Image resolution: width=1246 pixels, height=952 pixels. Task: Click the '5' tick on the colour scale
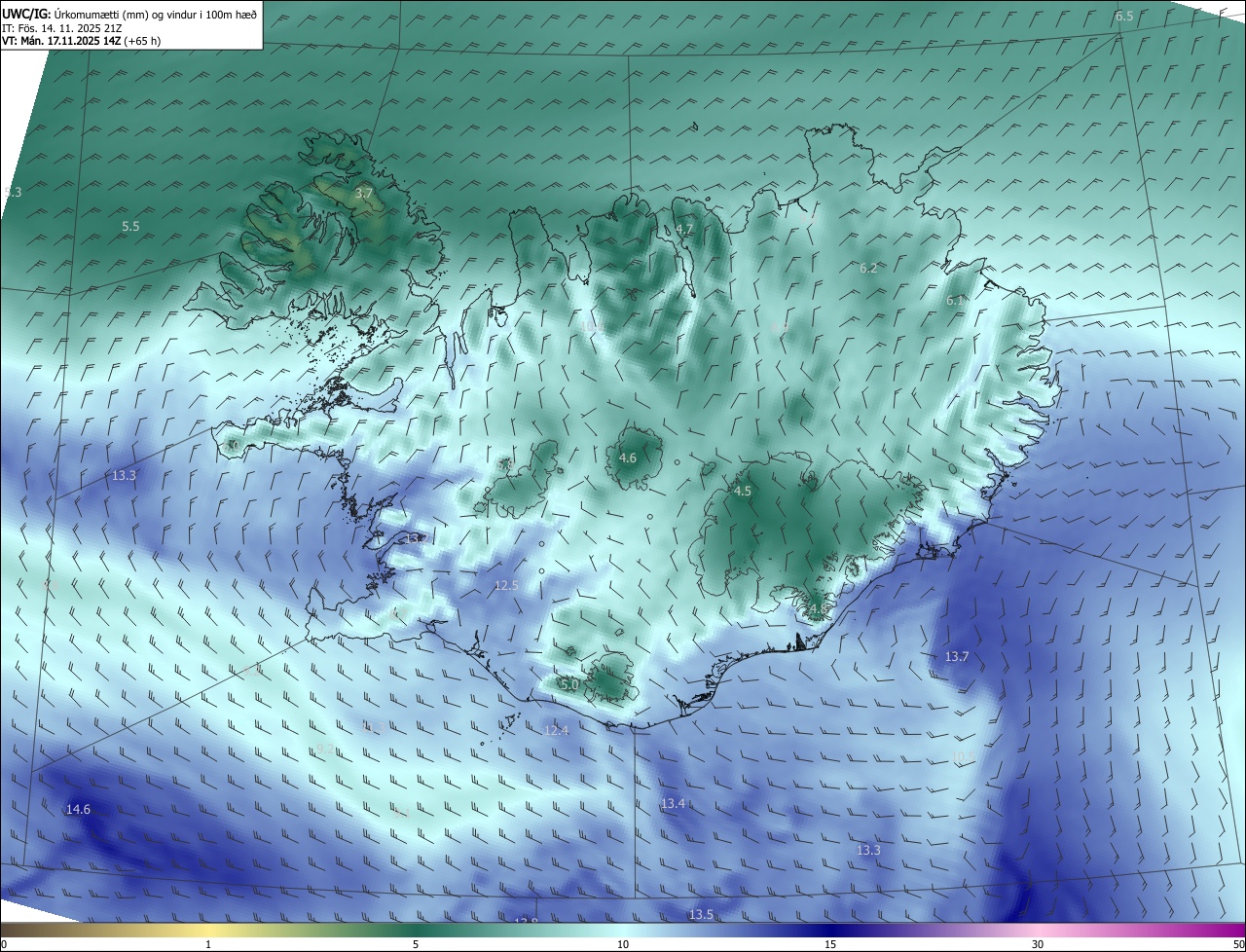tap(416, 944)
